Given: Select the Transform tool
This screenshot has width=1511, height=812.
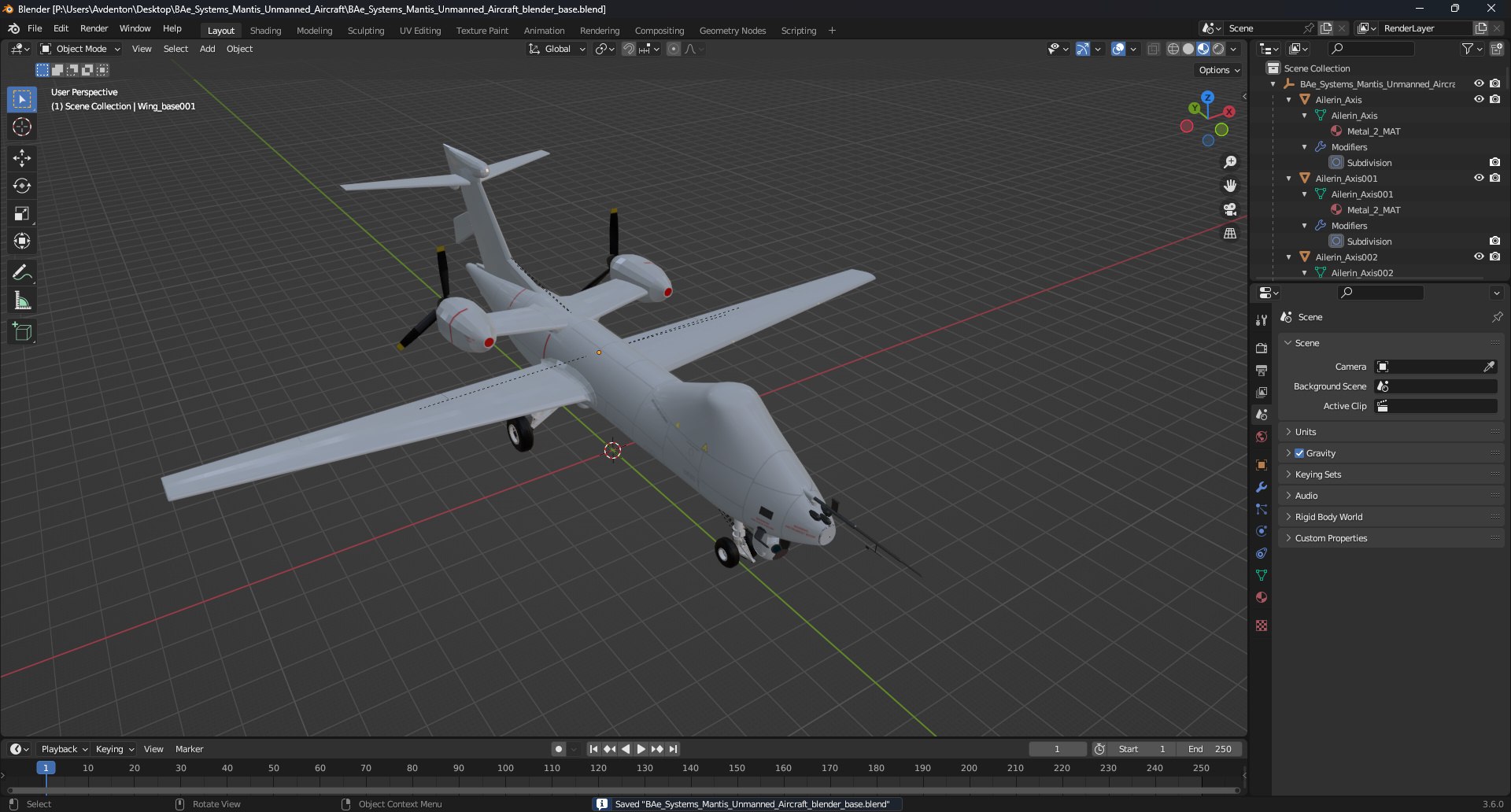Looking at the screenshot, I should pyautogui.click(x=22, y=241).
